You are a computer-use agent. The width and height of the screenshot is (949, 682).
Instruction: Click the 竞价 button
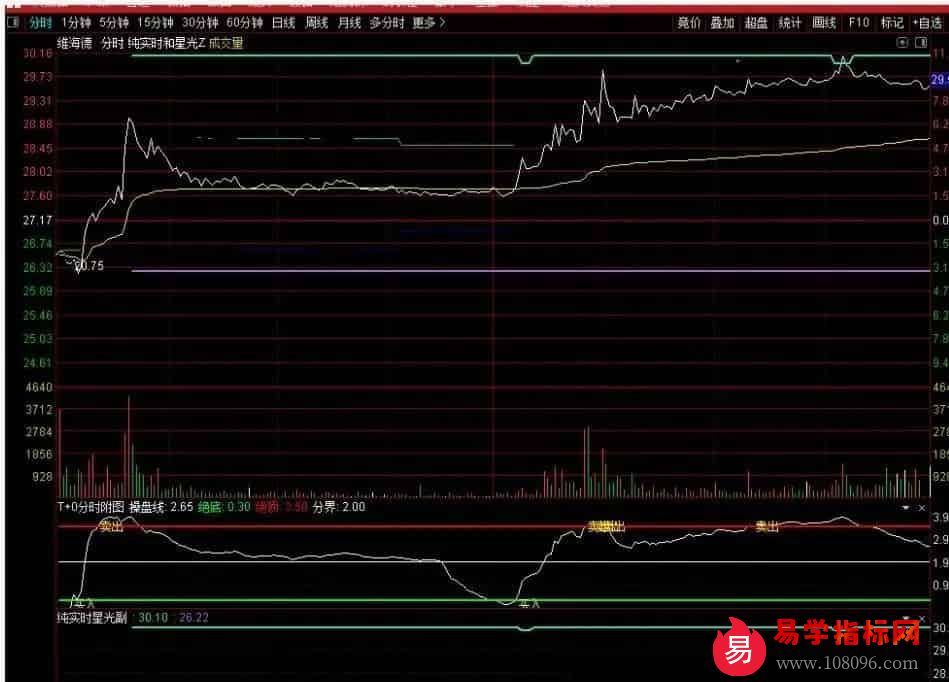tap(689, 22)
